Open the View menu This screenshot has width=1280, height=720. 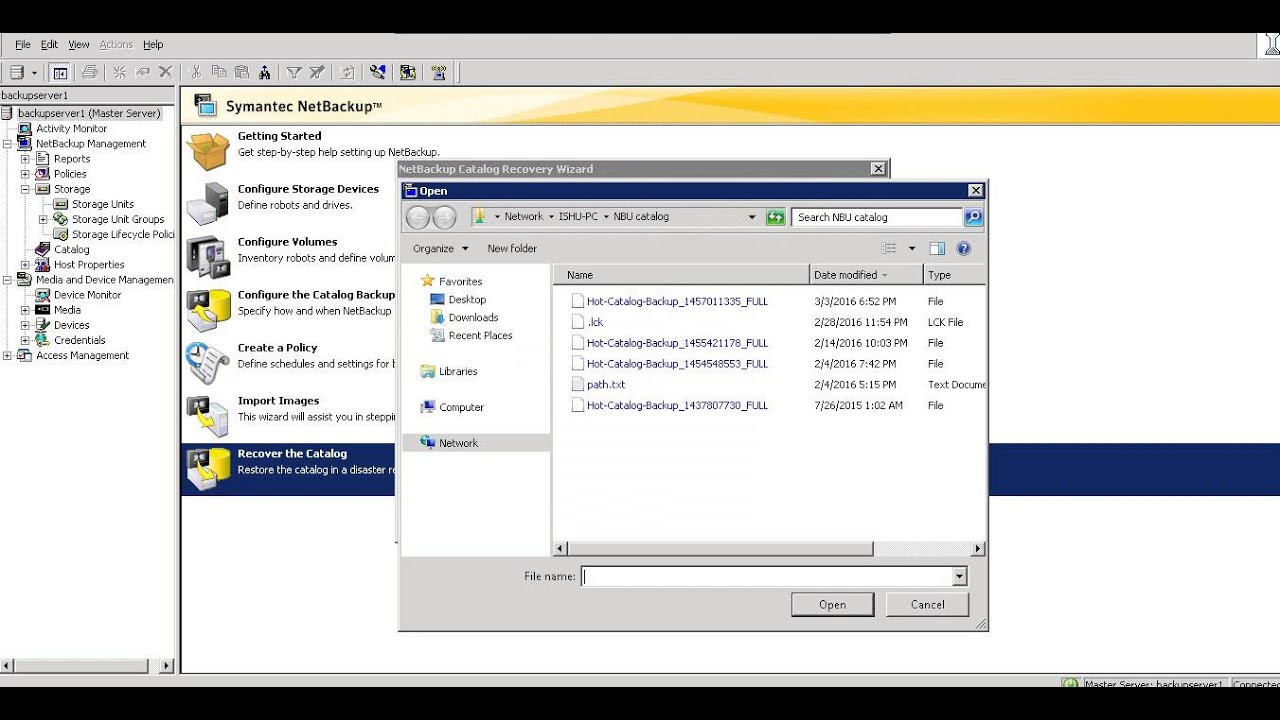[x=79, y=45]
